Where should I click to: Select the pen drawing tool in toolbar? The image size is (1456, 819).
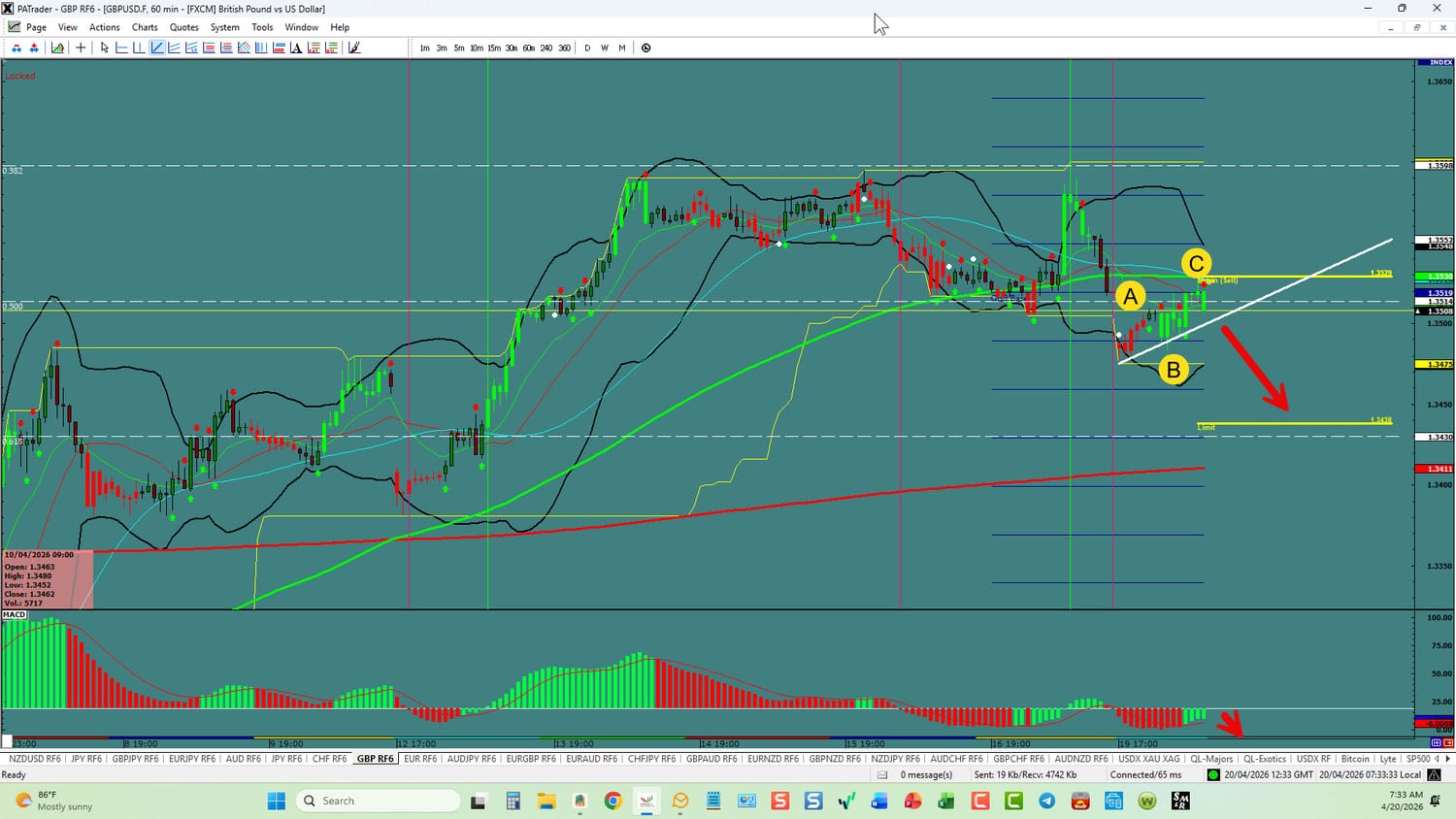pos(354,48)
